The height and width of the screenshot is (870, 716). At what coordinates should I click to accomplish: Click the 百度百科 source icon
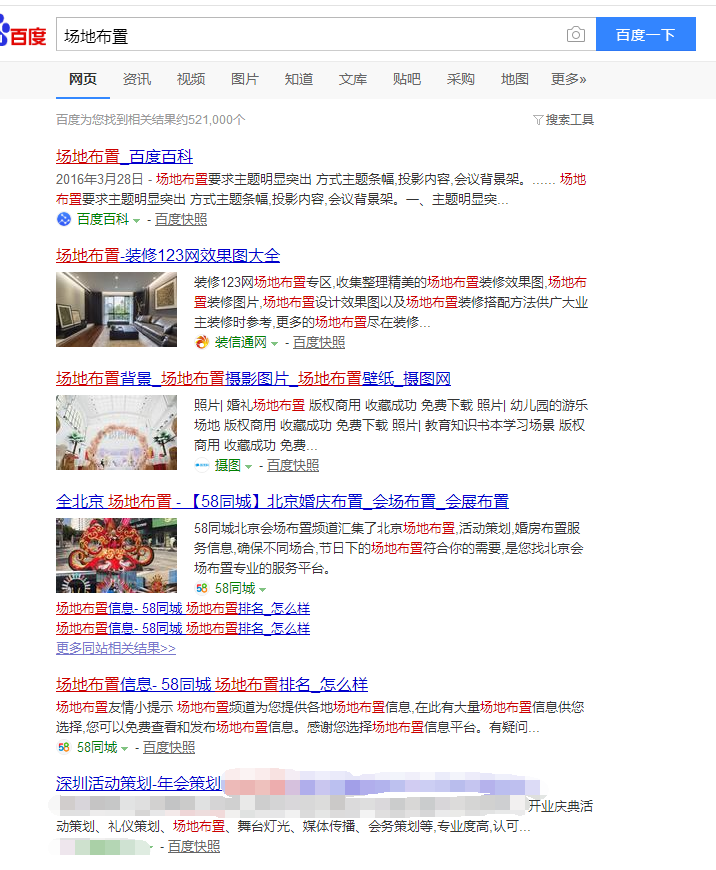(64, 219)
